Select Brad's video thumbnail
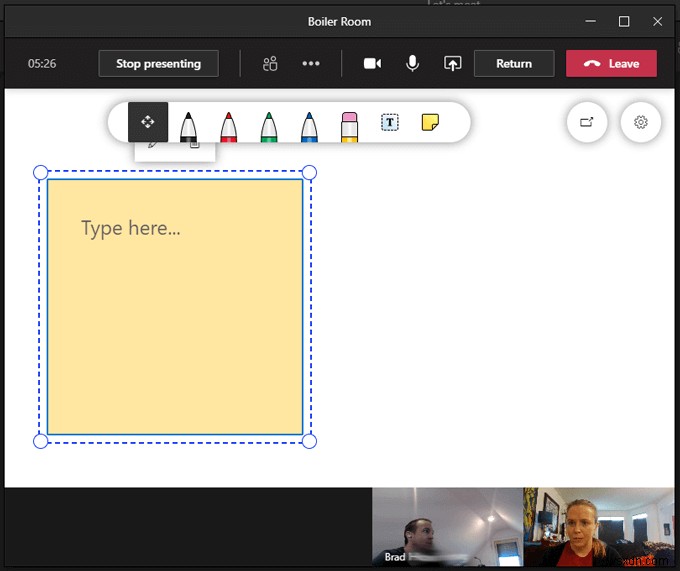 [448, 527]
